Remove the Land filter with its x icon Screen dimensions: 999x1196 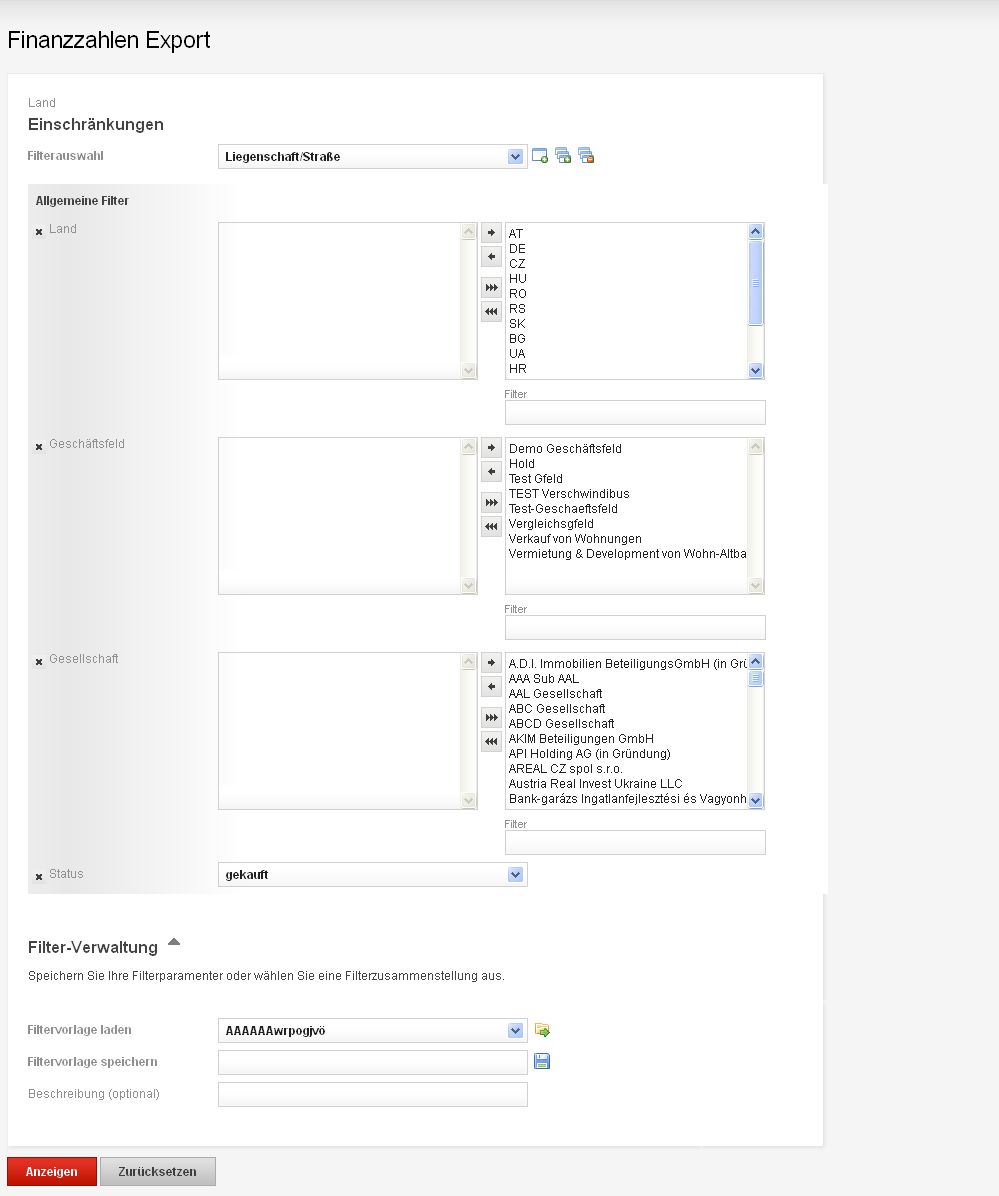click(39, 231)
